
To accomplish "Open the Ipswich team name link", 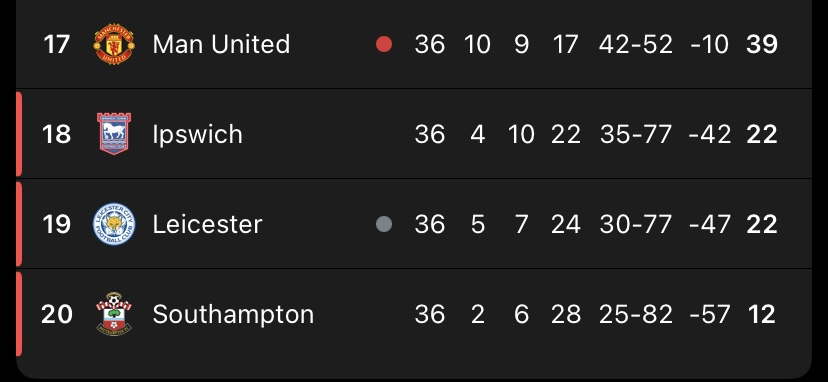I will (x=197, y=135).
